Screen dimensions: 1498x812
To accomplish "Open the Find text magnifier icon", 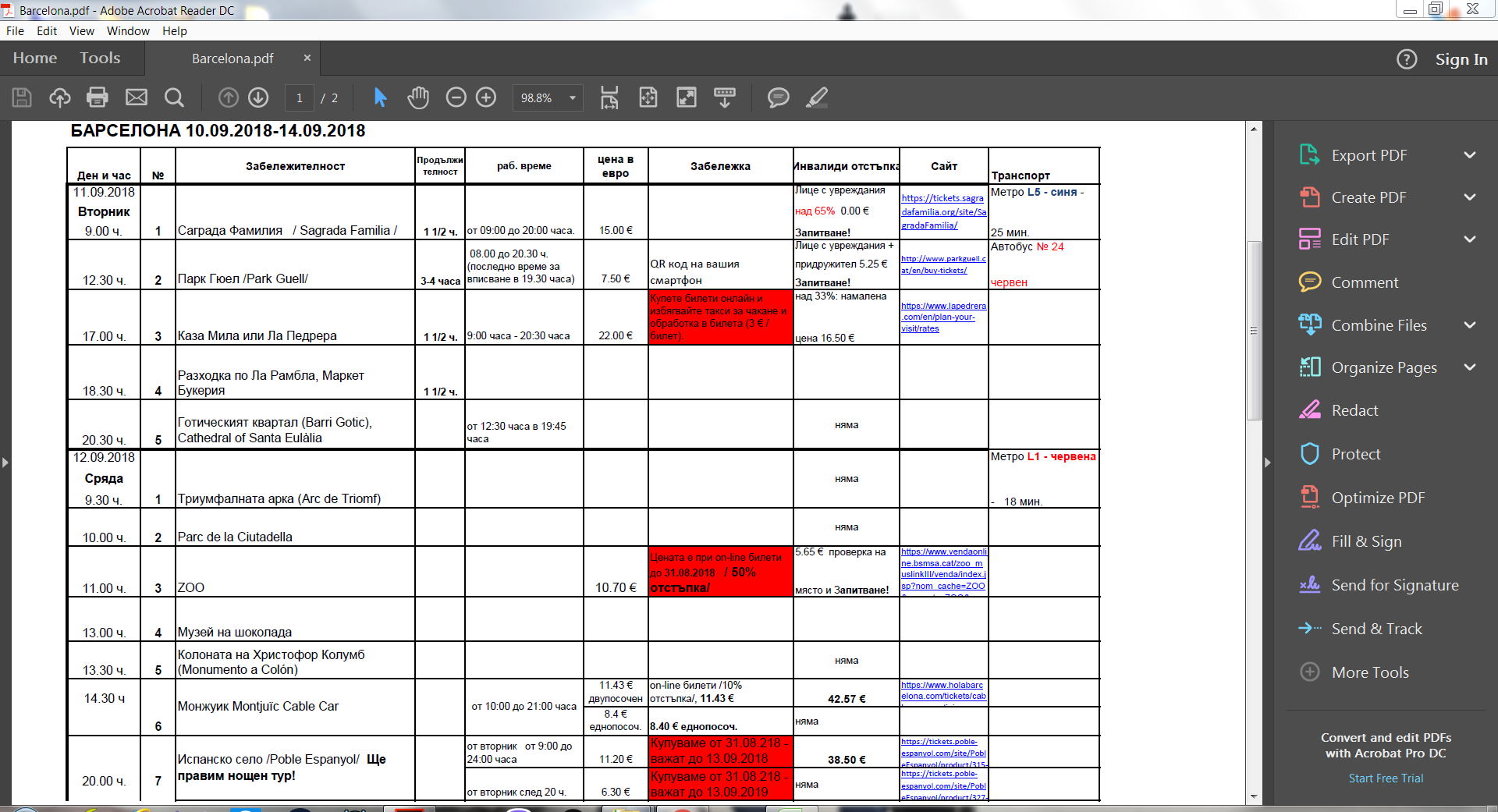I will point(174,98).
